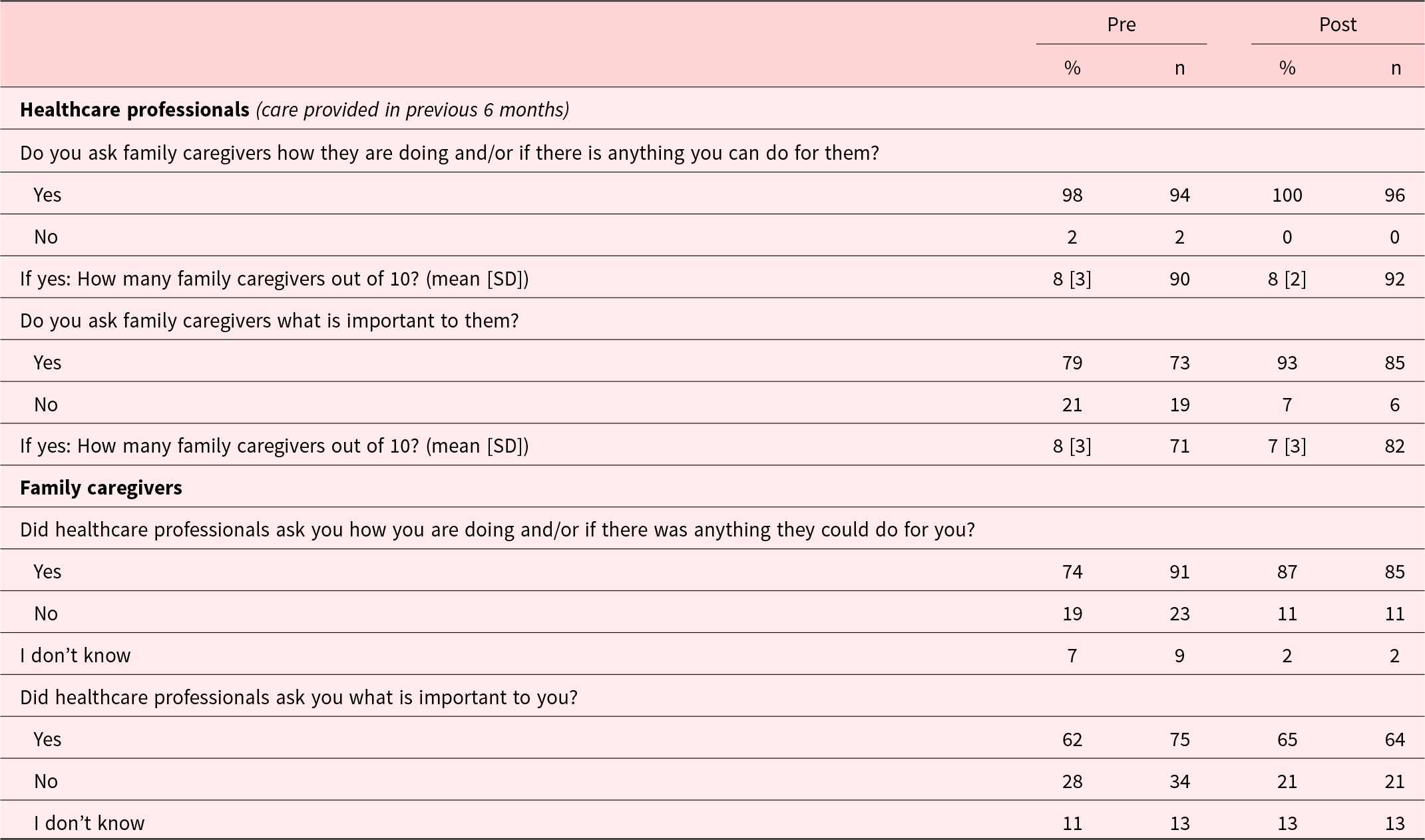Select the Family caregivers section heading
This screenshot has width=1425, height=840.
pyautogui.click(x=101, y=488)
